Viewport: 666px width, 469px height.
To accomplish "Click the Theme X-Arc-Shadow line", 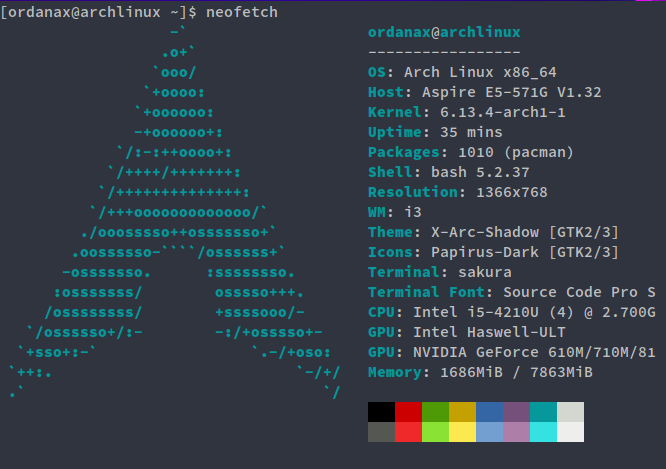I will point(493,232).
